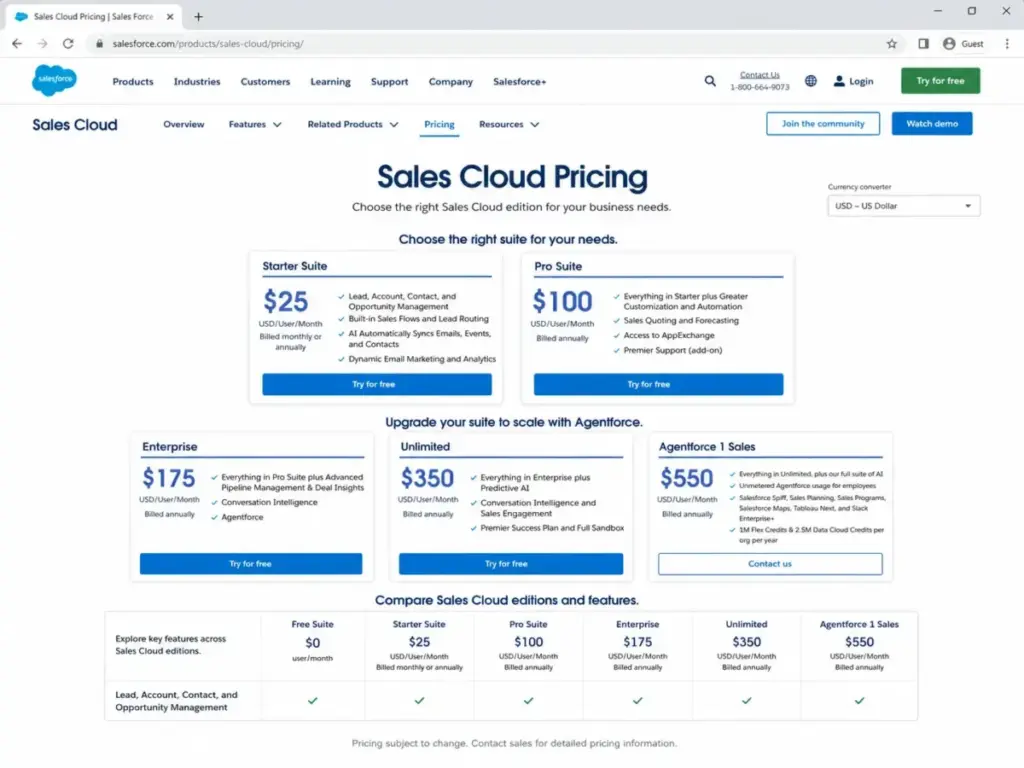The height and width of the screenshot is (768, 1024).
Task: Click the 1-800-664-9073 phone number
Action: tap(760, 87)
